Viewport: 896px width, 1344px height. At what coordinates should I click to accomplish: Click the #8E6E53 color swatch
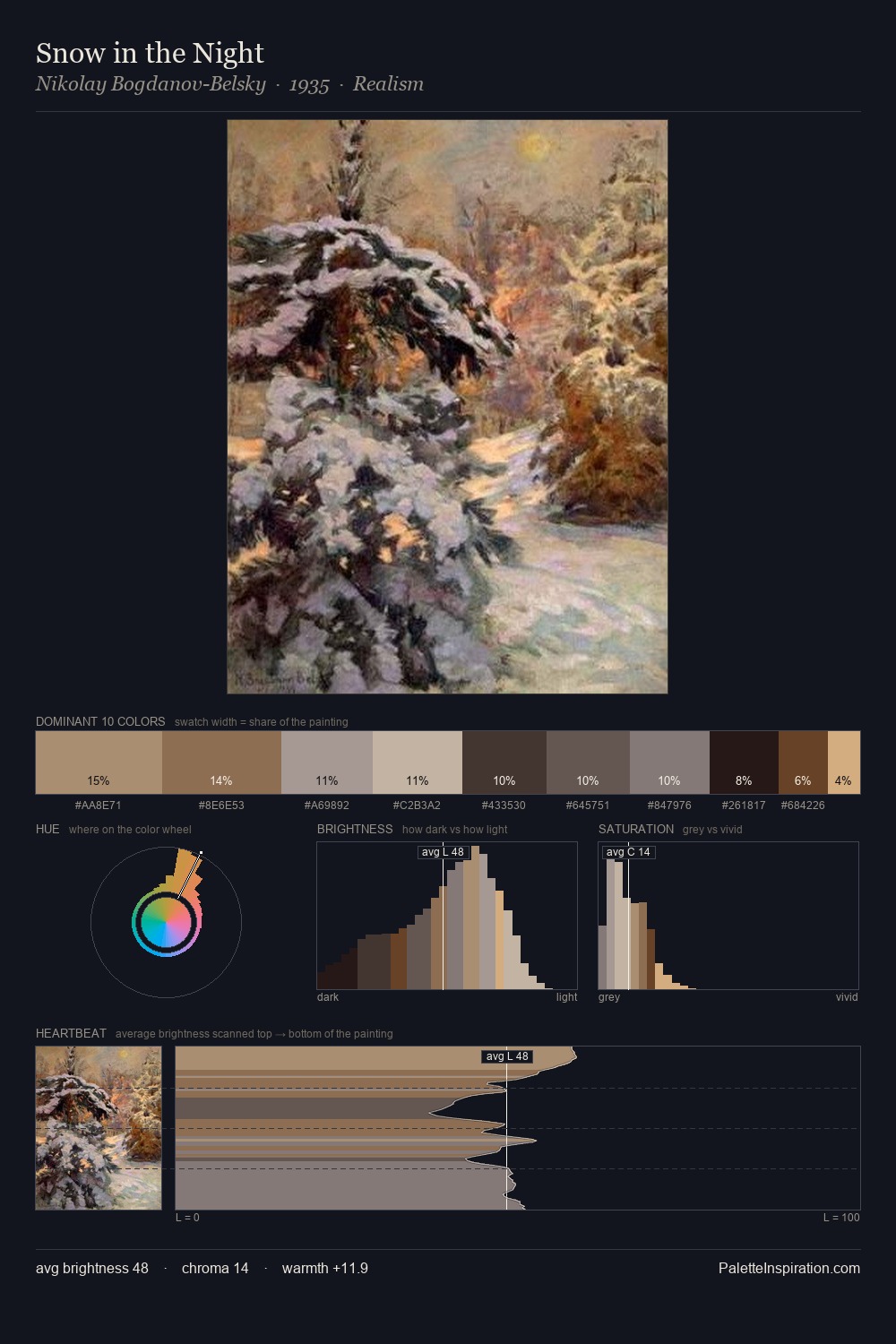point(221,762)
